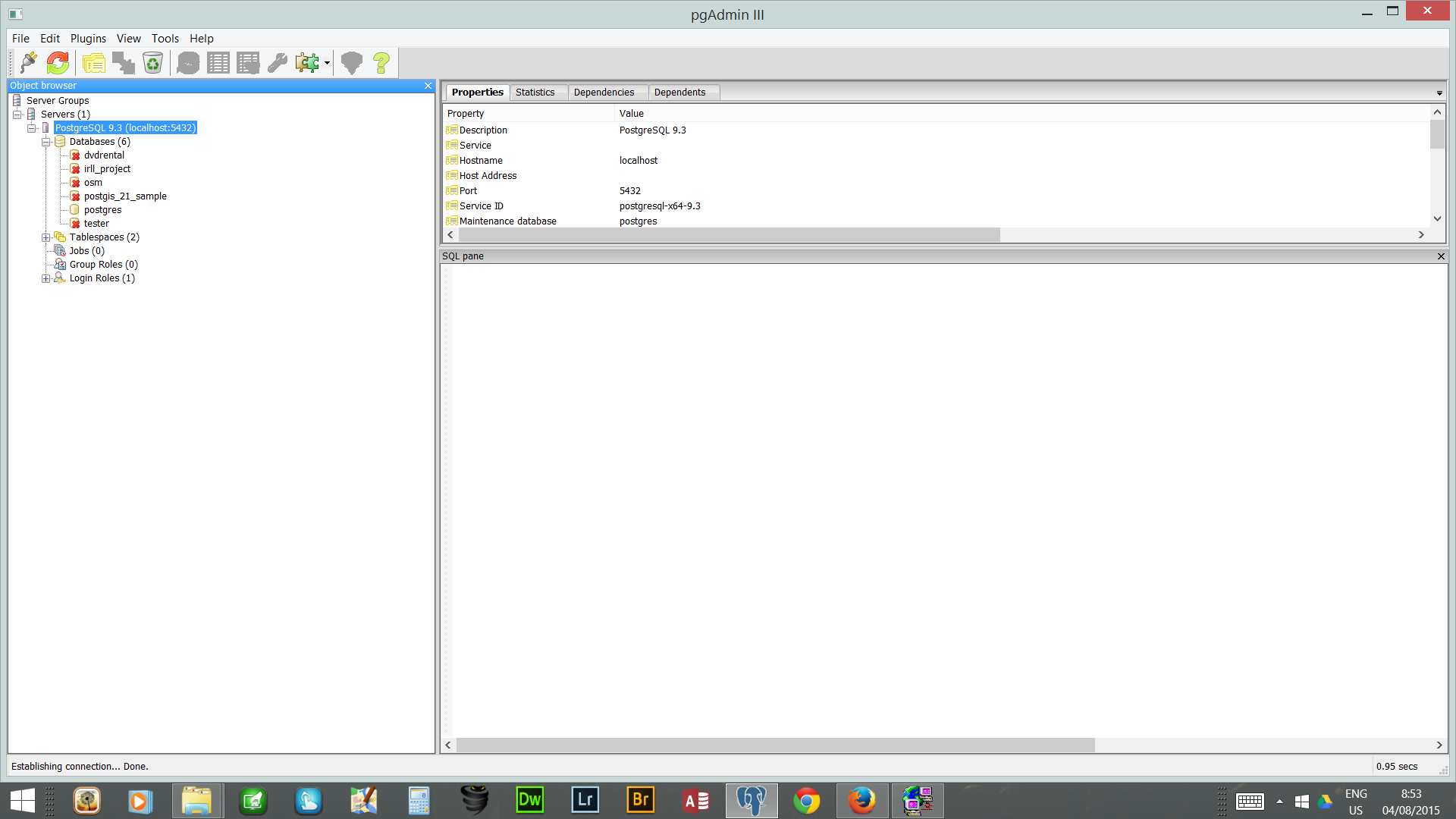Click the yellow question mark Help icon
Viewport: 1456px width, 819px height.
[381, 63]
